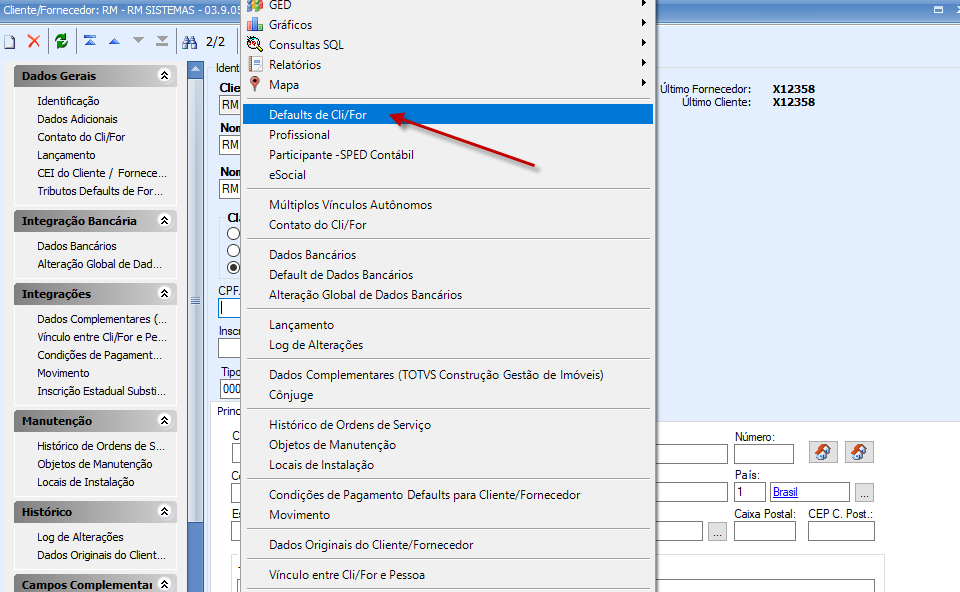Open Dados Complementares (TOTVS Construção) menu entry
960x592 pixels.
[x=448, y=375]
